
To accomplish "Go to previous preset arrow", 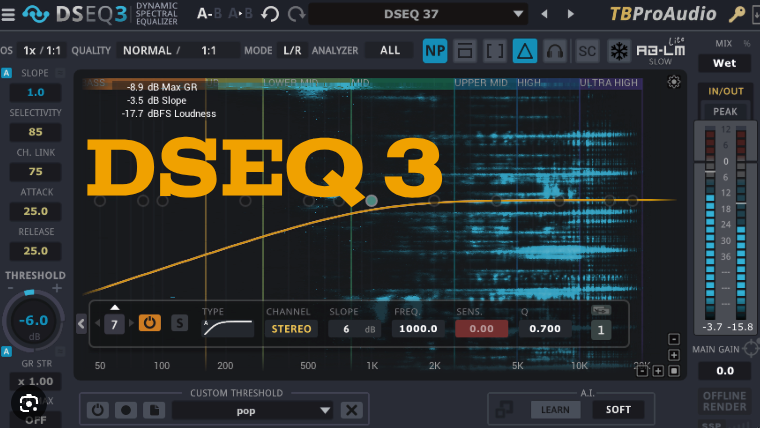I will [544, 14].
